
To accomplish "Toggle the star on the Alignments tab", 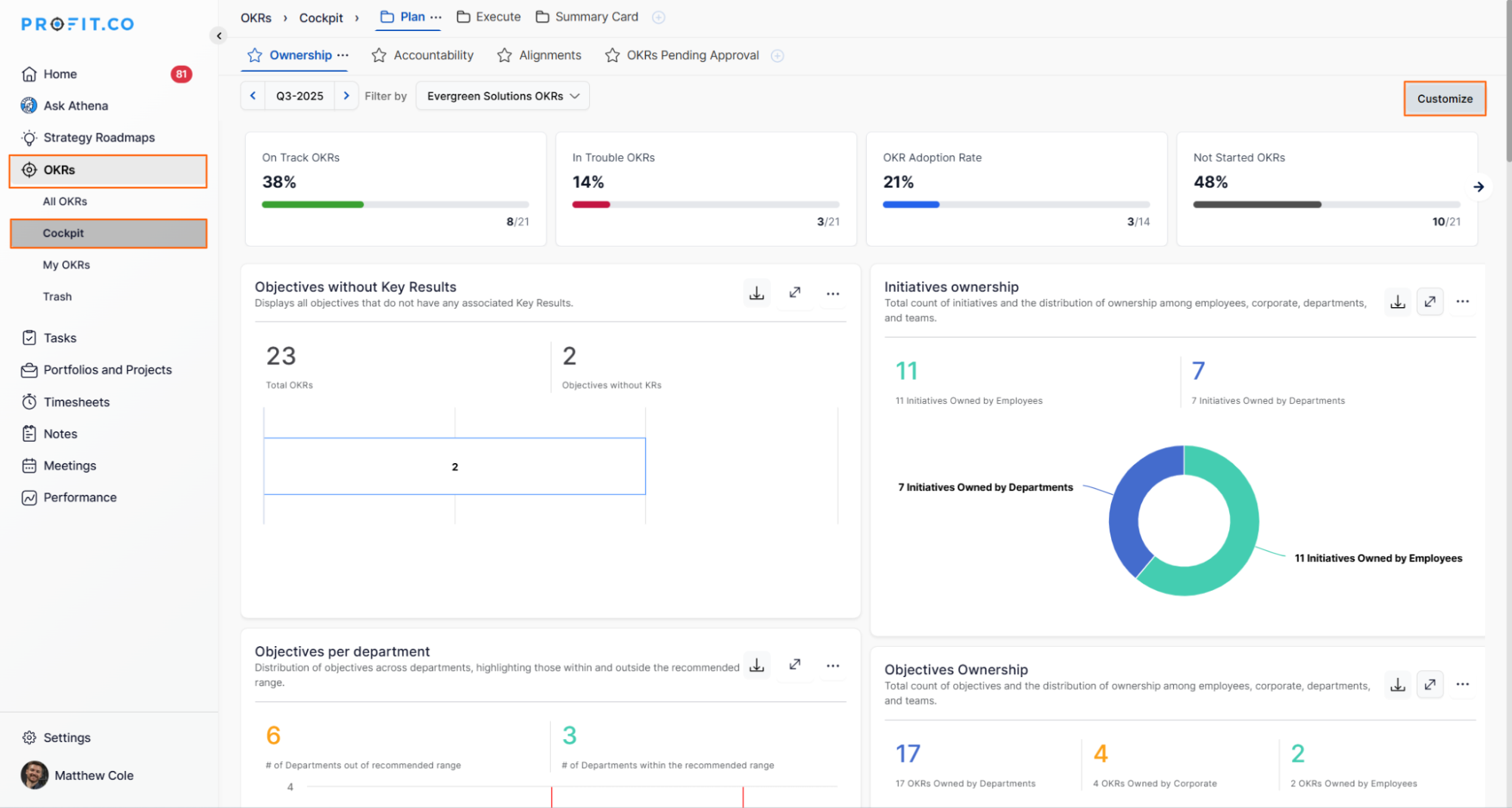I will [x=505, y=55].
